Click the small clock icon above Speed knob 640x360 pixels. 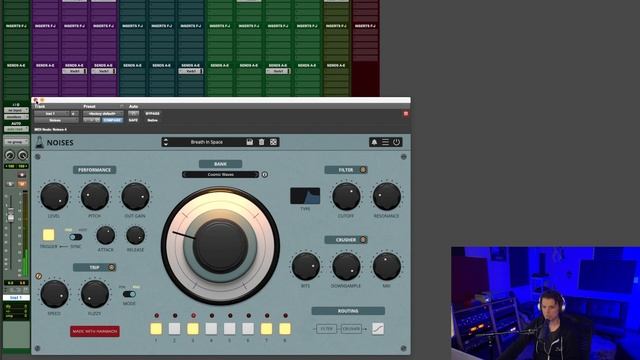[x=38, y=276]
